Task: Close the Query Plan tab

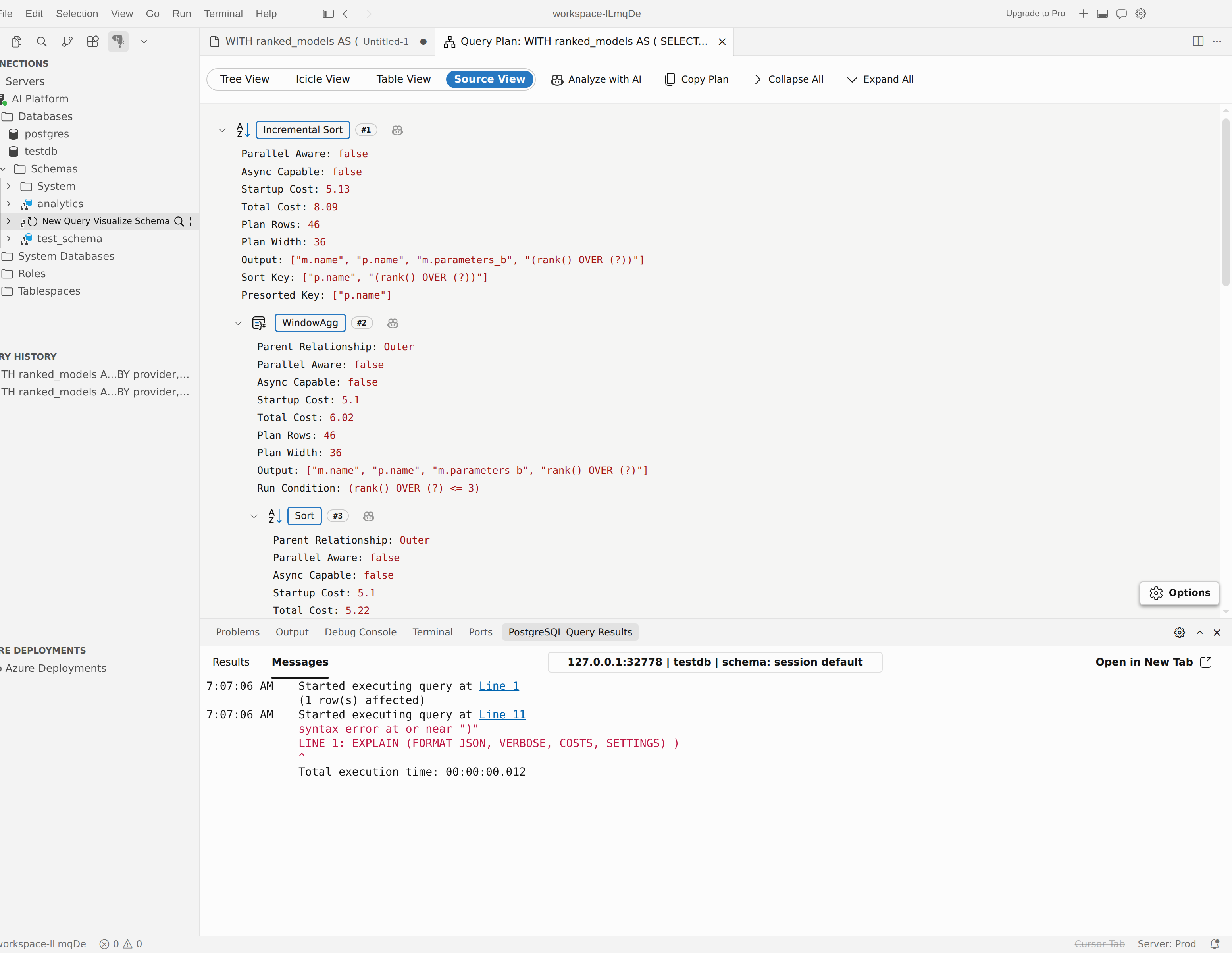Action: point(722,42)
